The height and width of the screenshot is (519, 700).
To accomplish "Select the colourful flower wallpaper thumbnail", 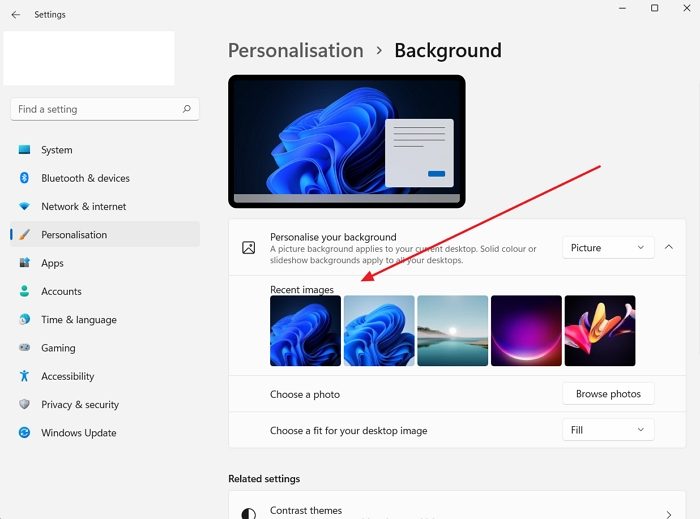I will (x=600, y=331).
